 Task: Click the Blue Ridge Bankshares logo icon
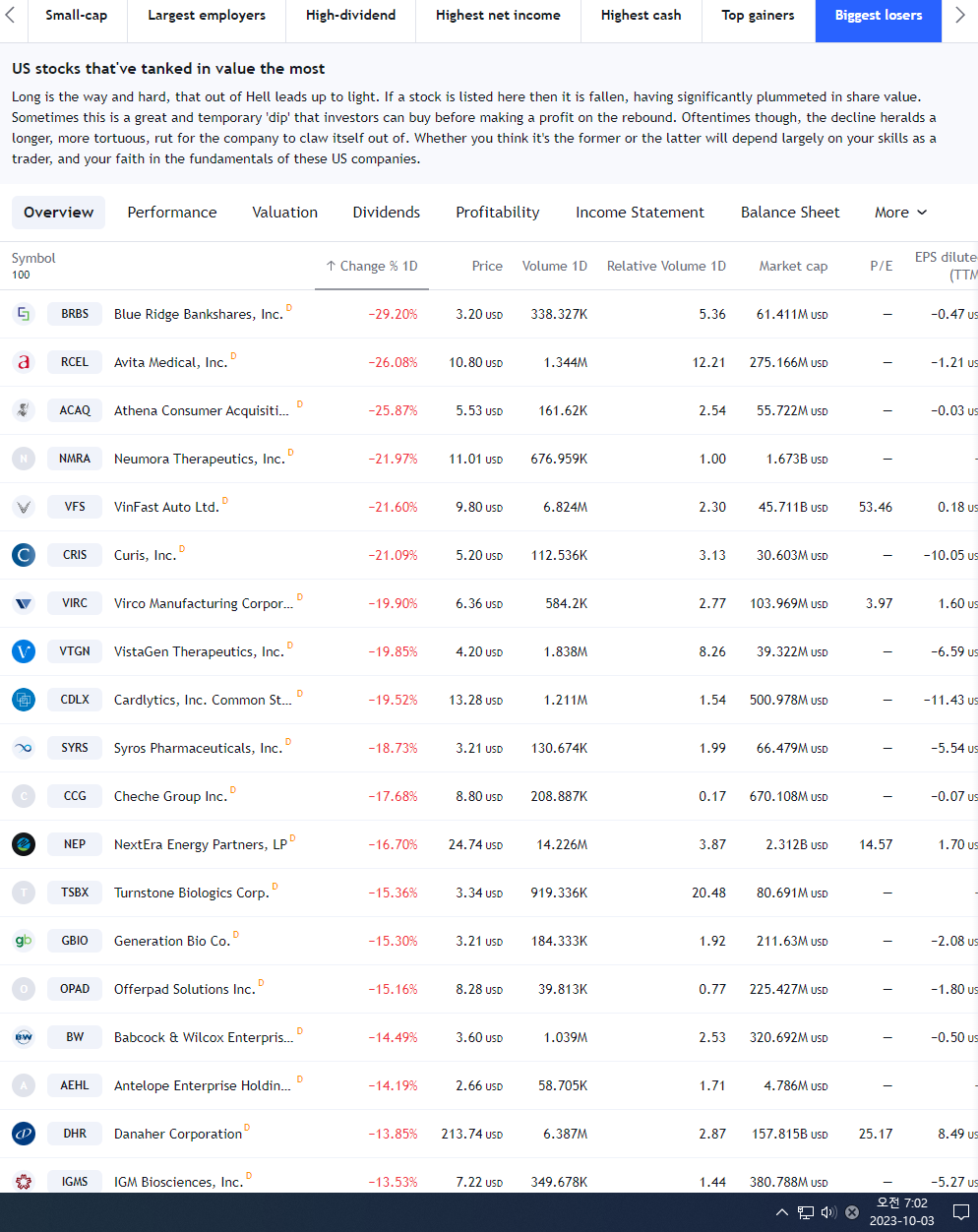24,314
